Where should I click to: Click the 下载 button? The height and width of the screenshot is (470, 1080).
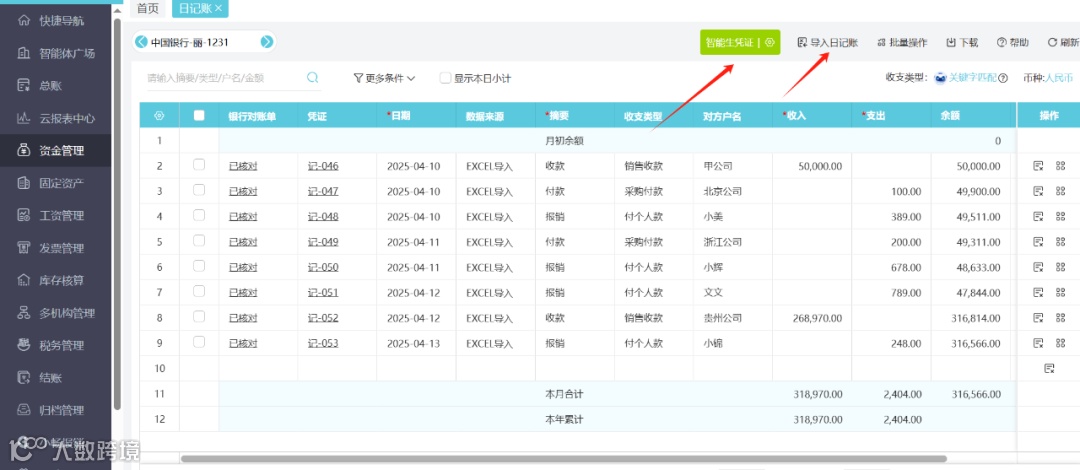(x=962, y=42)
